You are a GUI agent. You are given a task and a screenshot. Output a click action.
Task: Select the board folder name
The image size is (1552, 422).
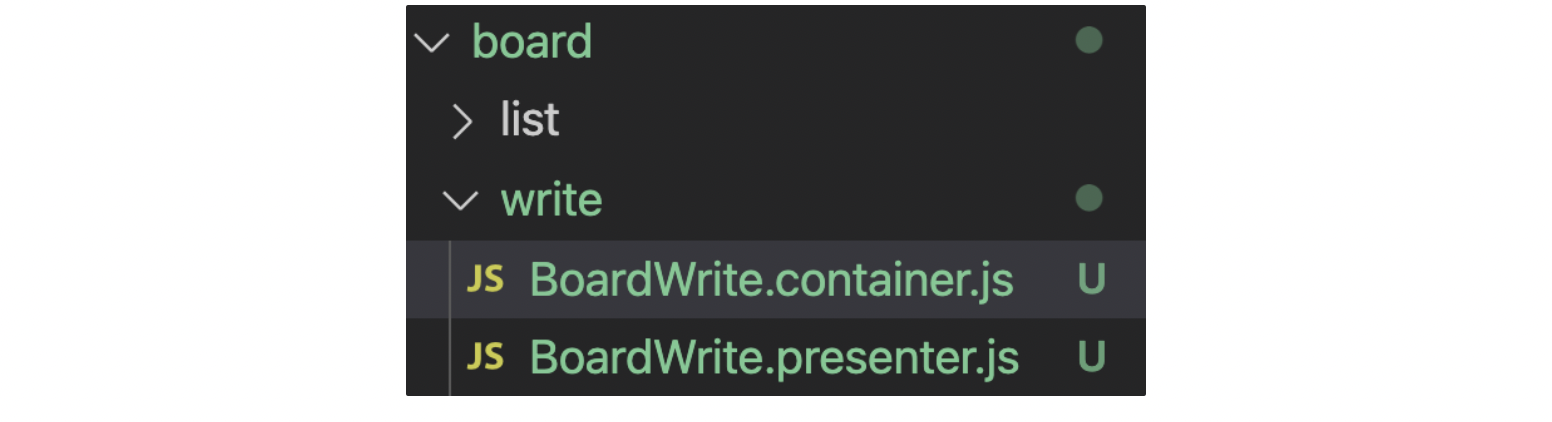pos(532,42)
